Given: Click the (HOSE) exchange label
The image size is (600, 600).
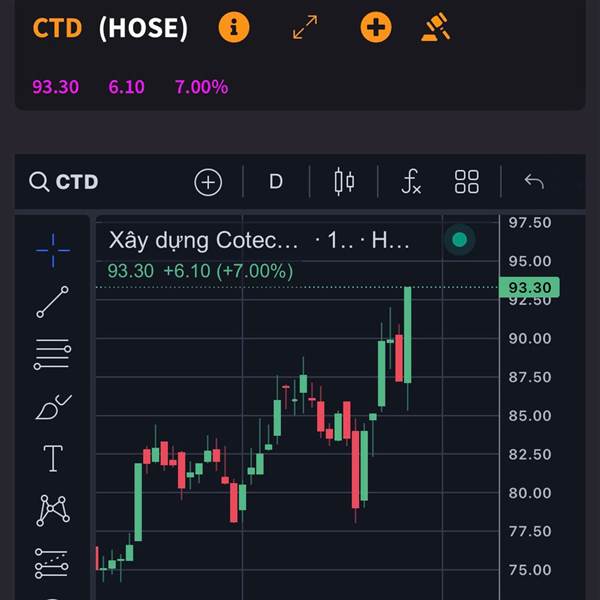Looking at the screenshot, I should tap(143, 28).
